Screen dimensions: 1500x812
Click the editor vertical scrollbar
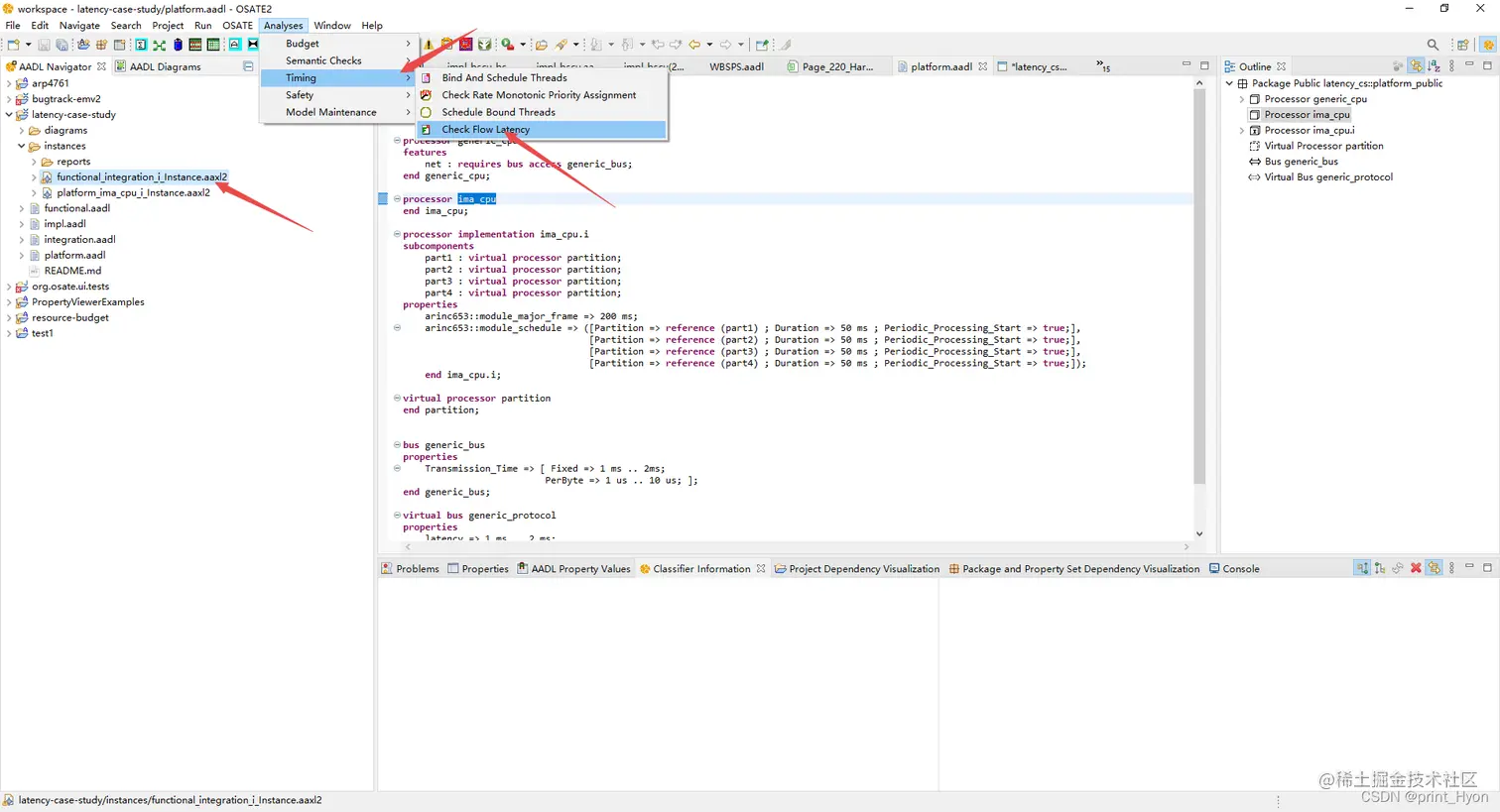tap(1199, 286)
